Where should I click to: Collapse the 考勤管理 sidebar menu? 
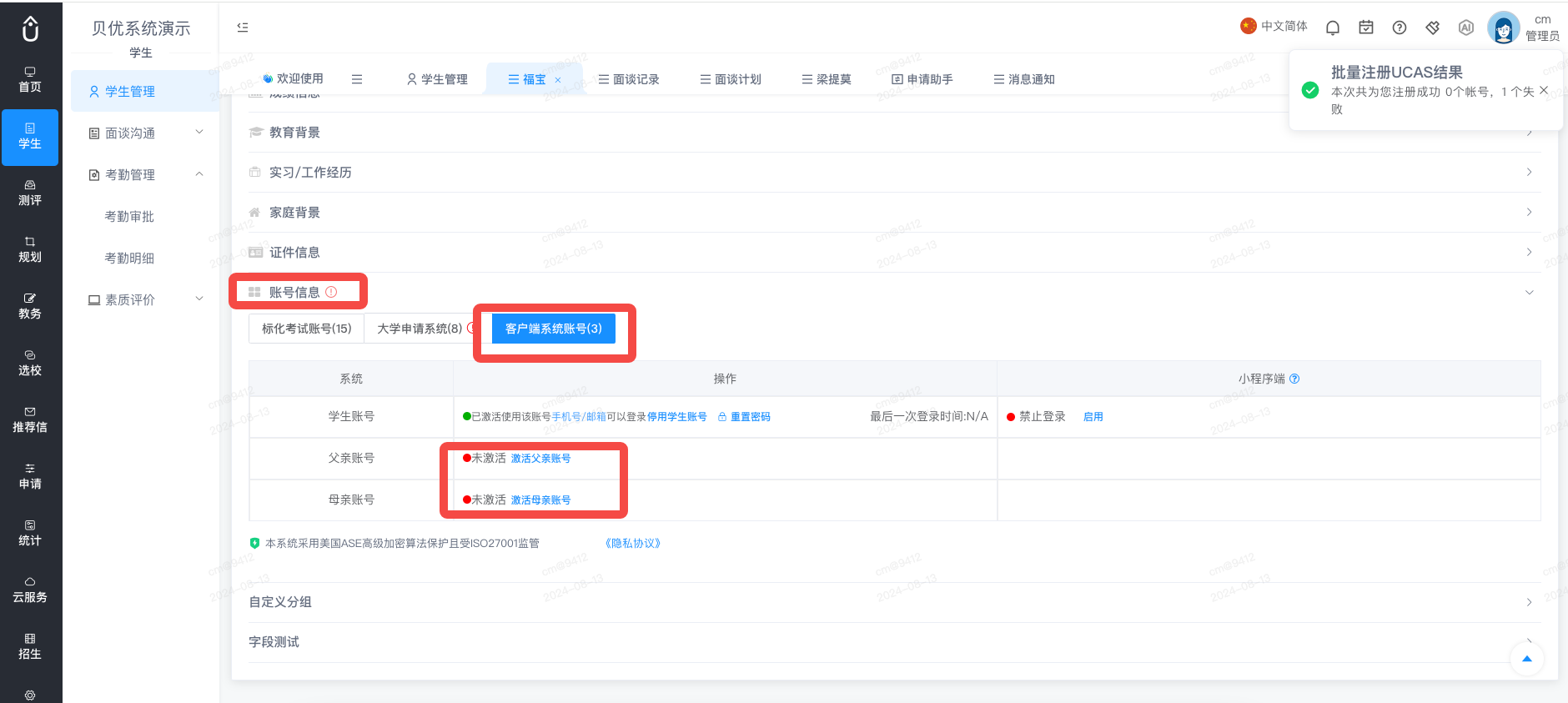pos(146,175)
